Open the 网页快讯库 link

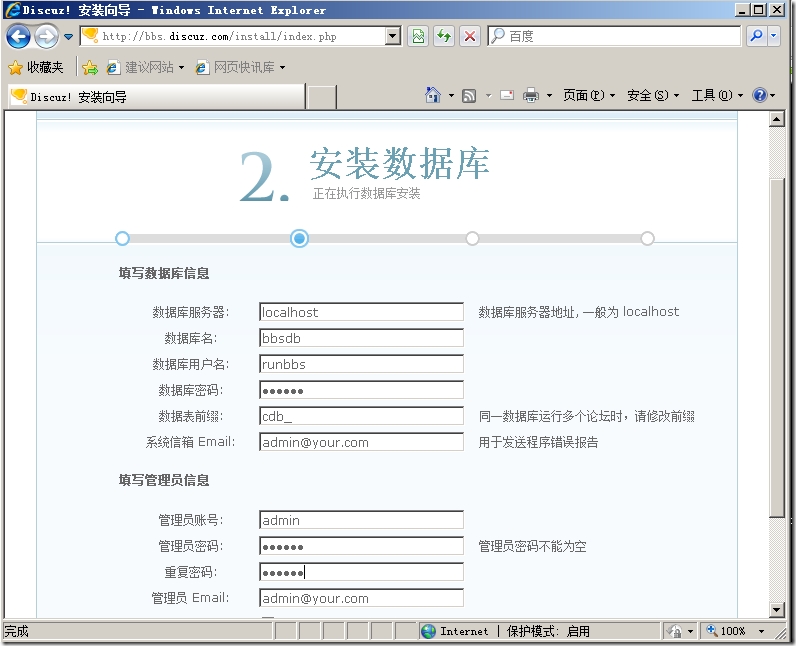[x=241, y=67]
